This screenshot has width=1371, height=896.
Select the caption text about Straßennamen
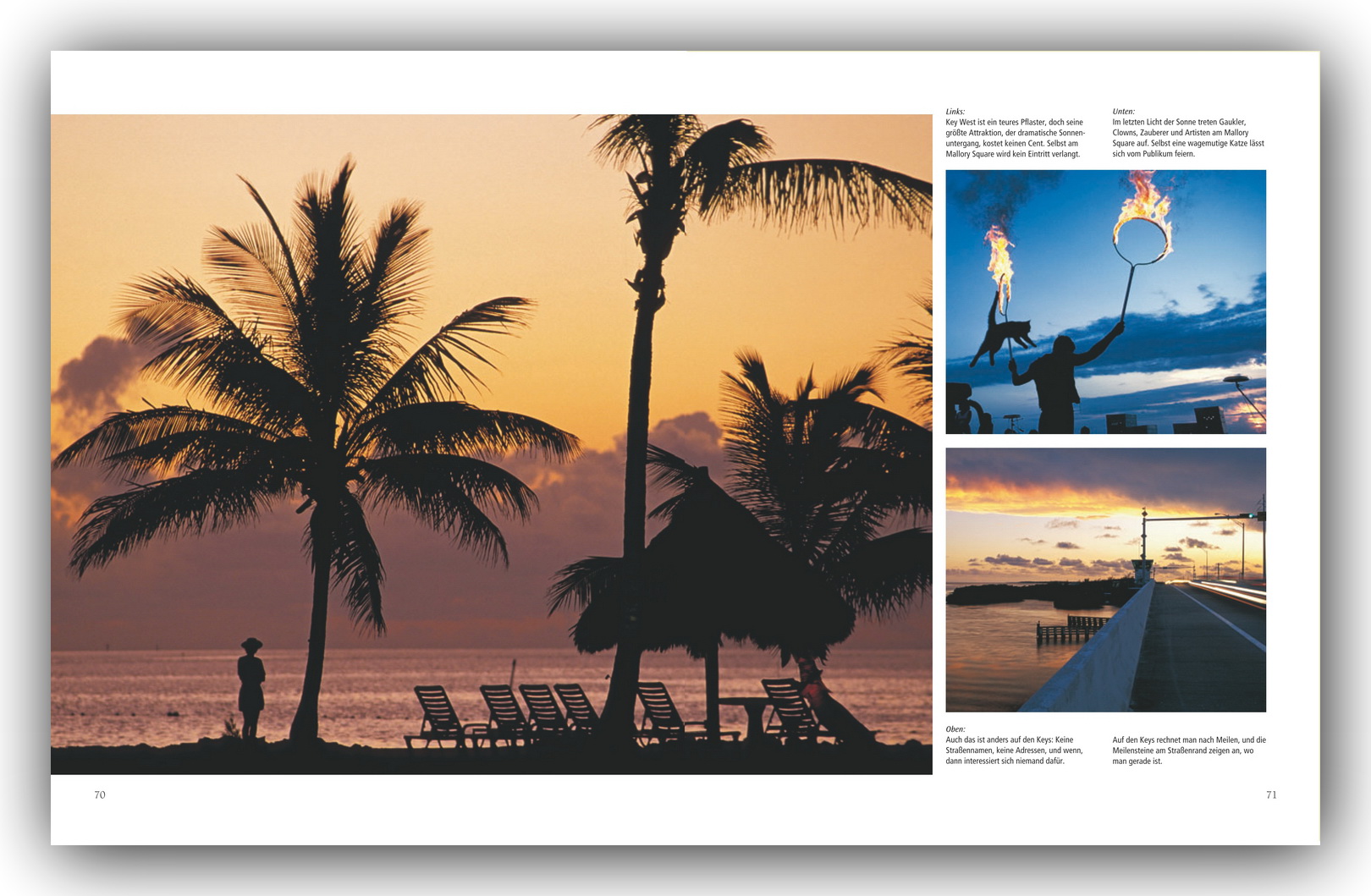click(1013, 750)
